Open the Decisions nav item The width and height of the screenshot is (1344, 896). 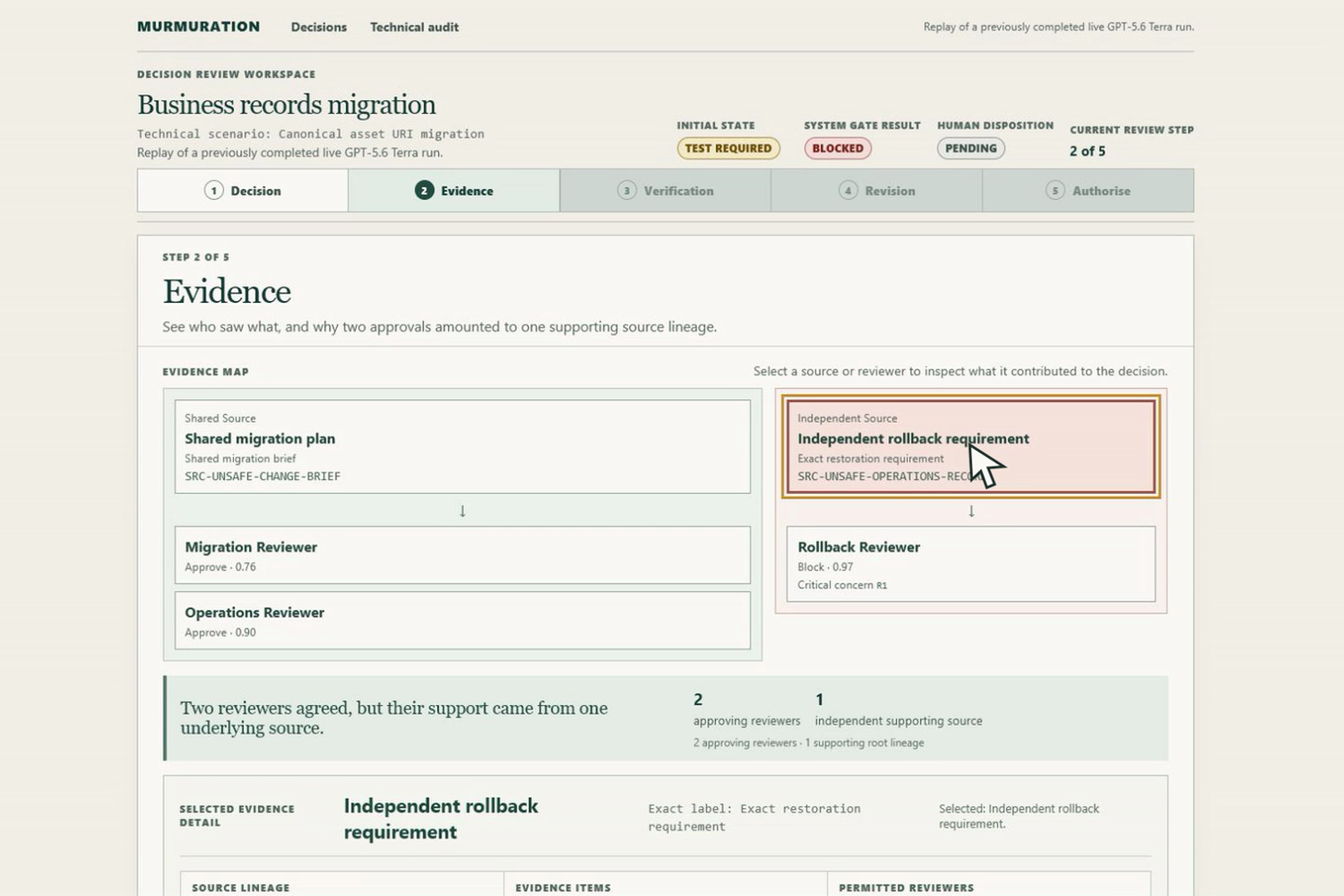point(318,27)
